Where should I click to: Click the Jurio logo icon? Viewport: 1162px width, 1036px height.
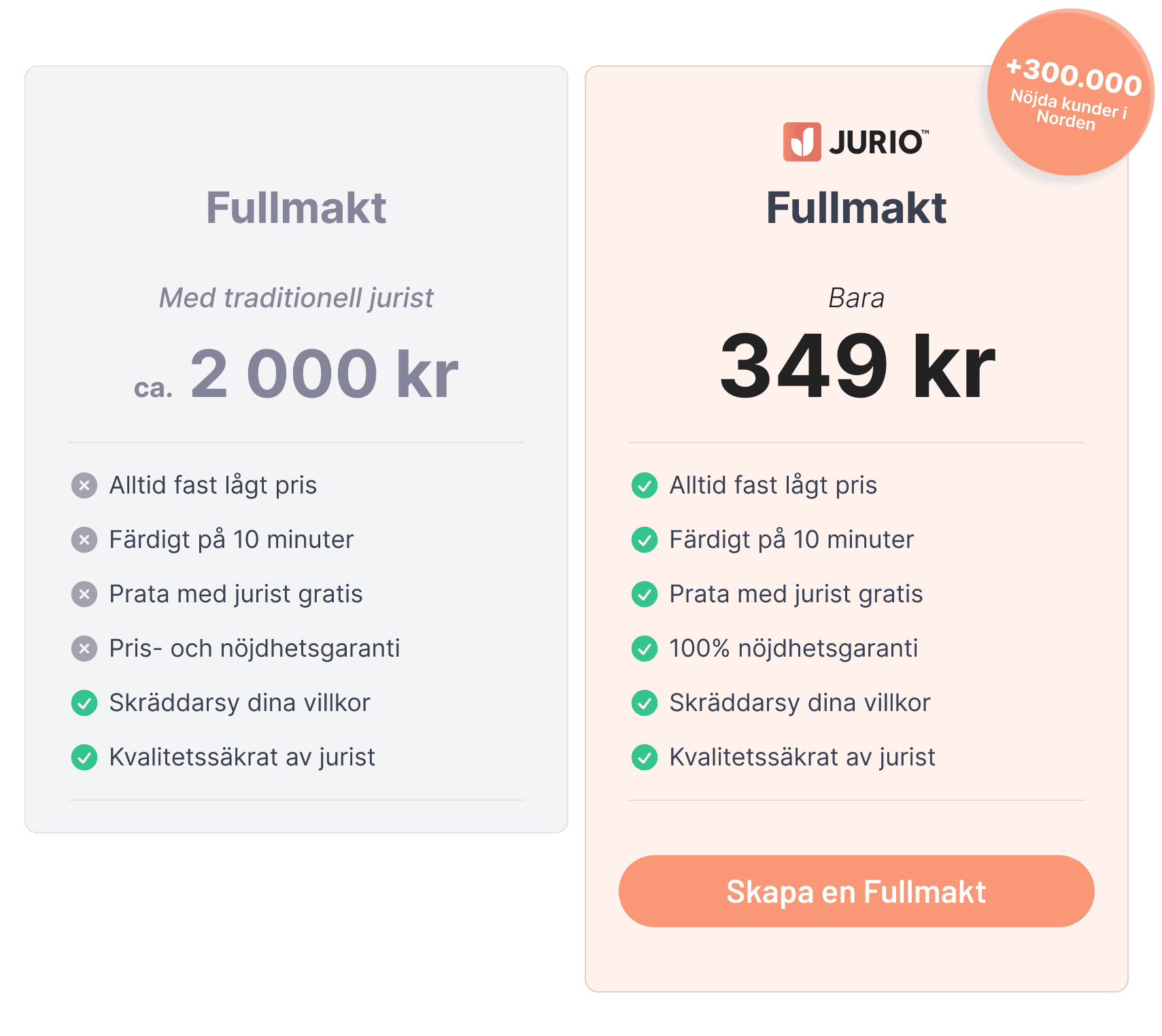click(x=802, y=142)
